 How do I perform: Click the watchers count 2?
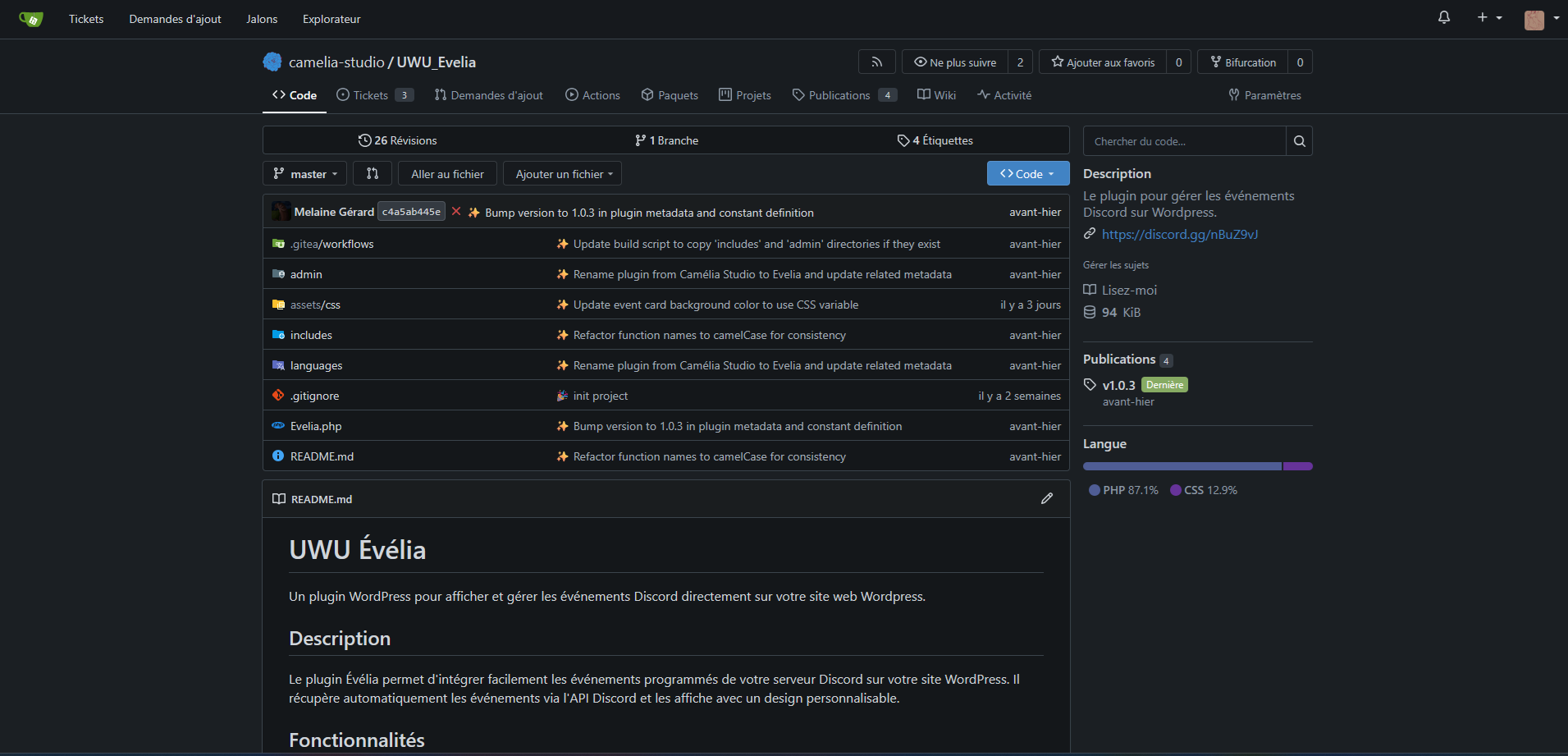coord(1020,62)
